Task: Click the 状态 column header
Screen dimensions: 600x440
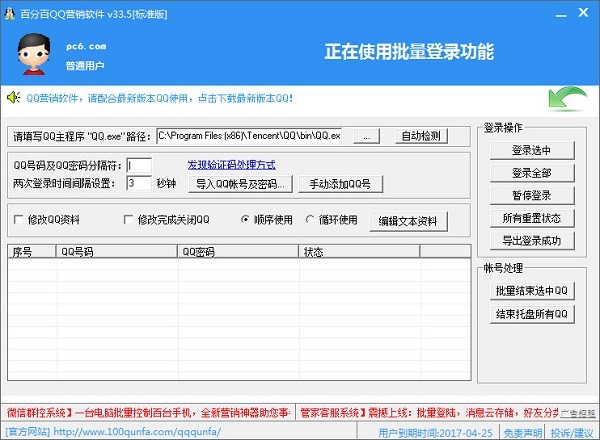Action: pyautogui.click(x=359, y=251)
